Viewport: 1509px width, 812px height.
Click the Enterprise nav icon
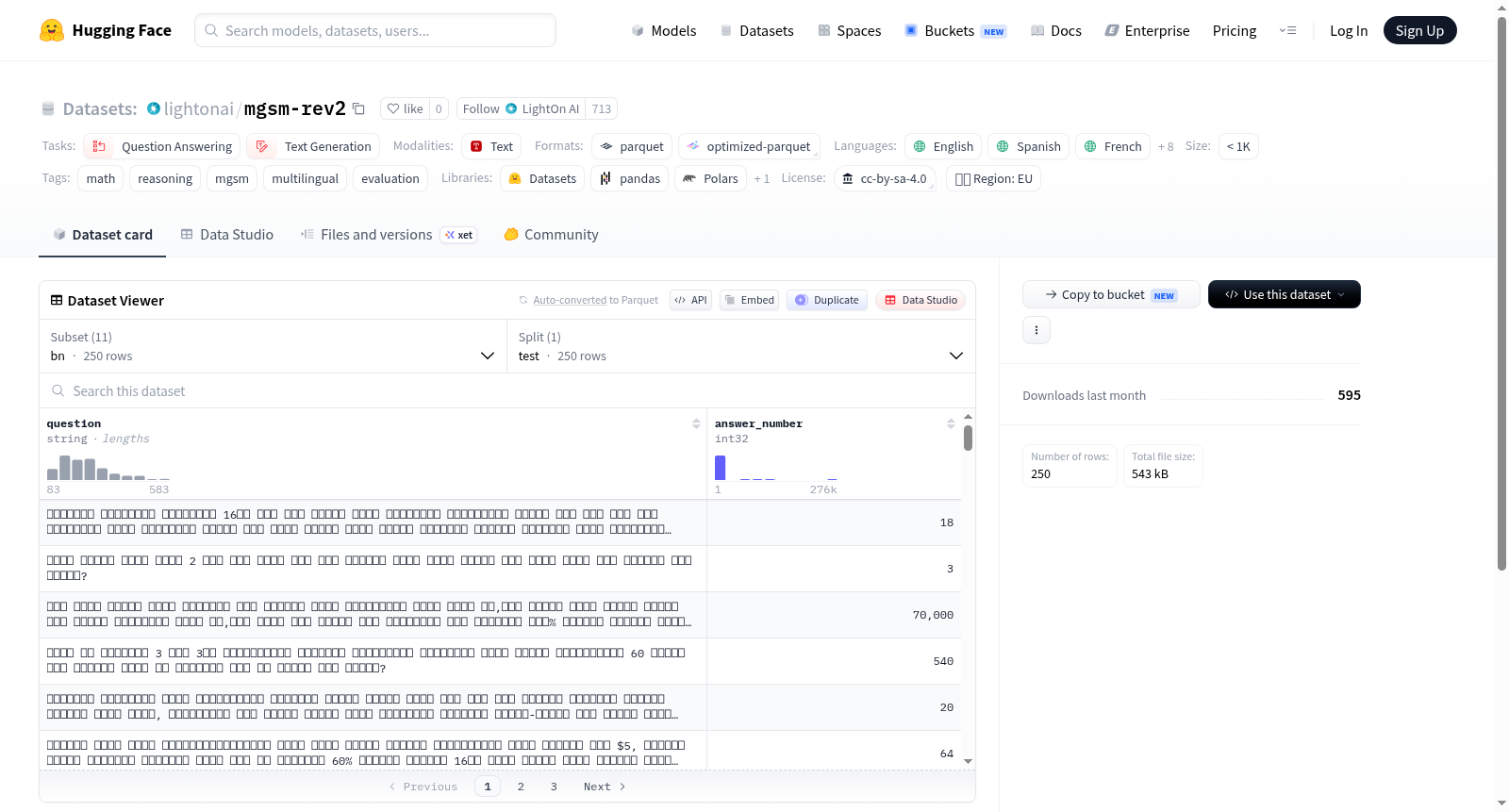(1112, 30)
